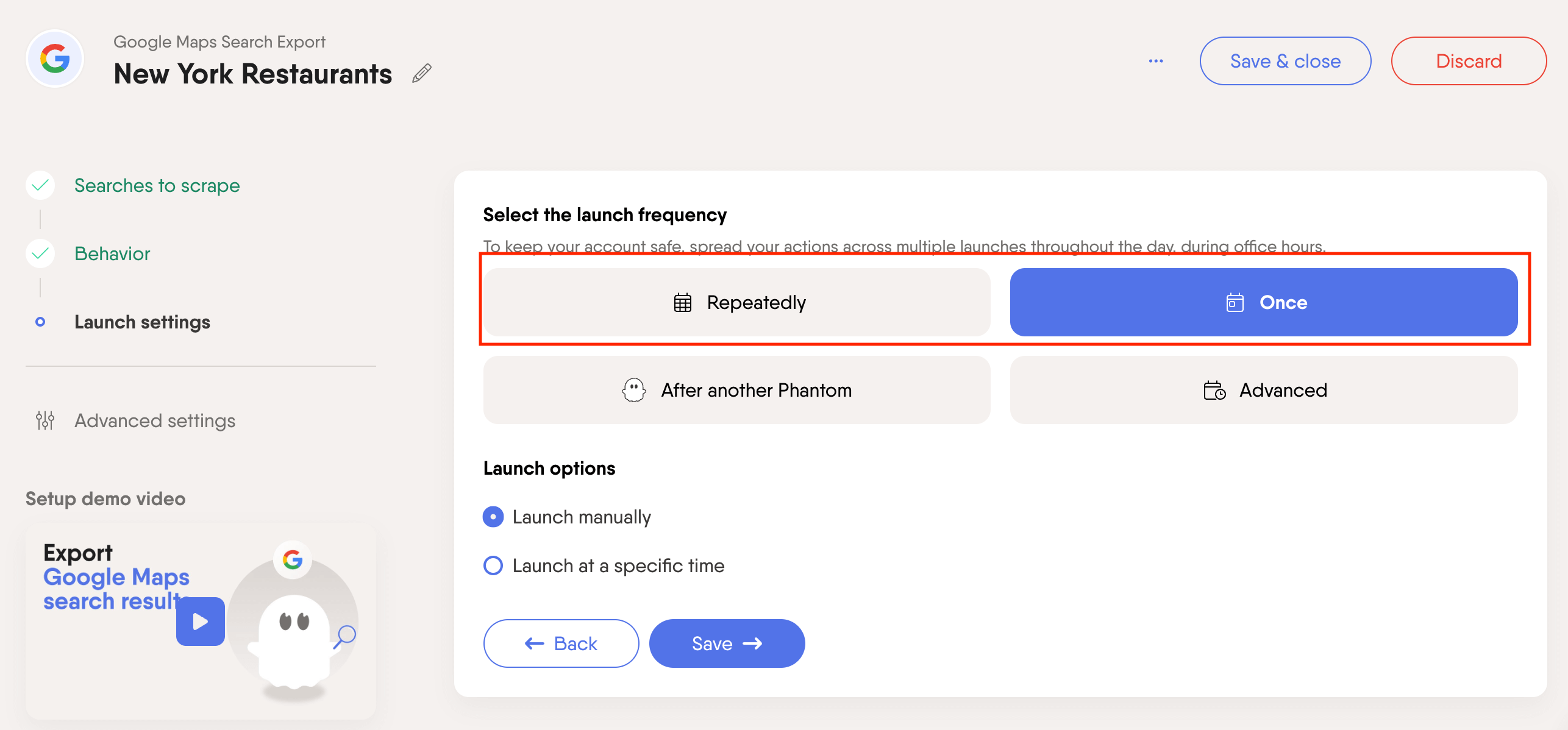Save the launch settings

pyautogui.click(x=726, y=643)
